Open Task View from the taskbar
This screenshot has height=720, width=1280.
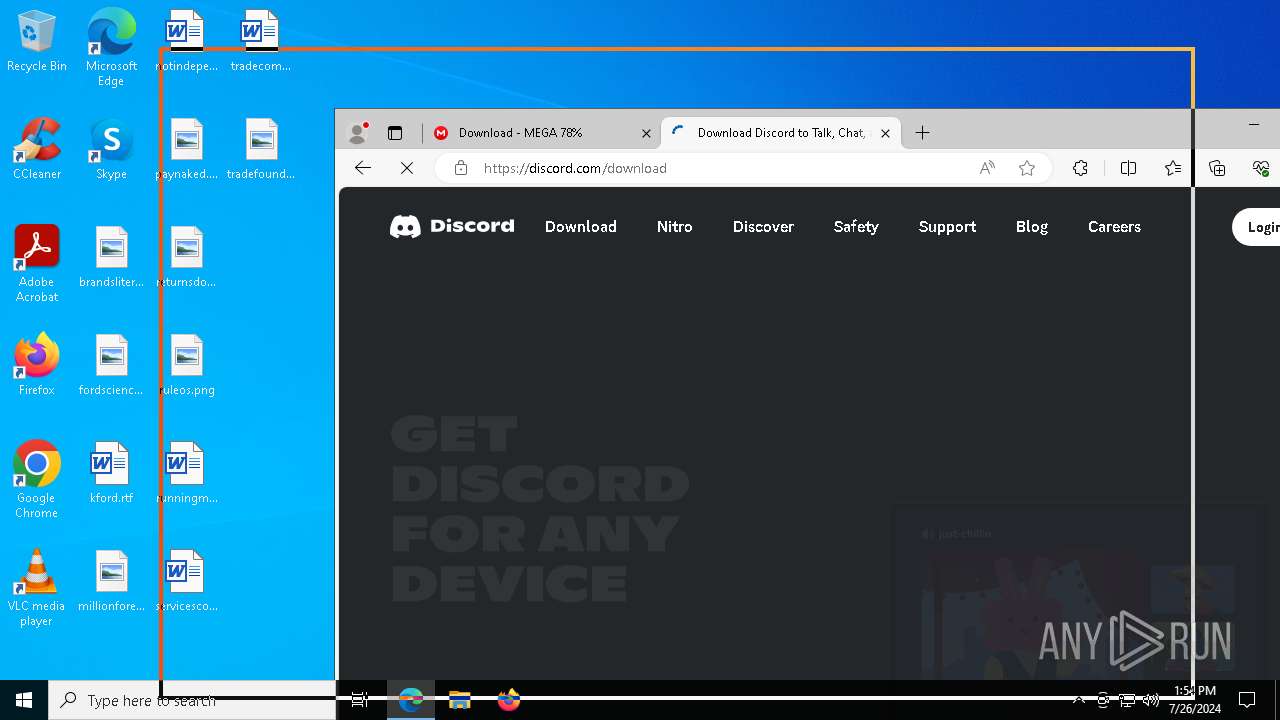[x=360, y=700]
